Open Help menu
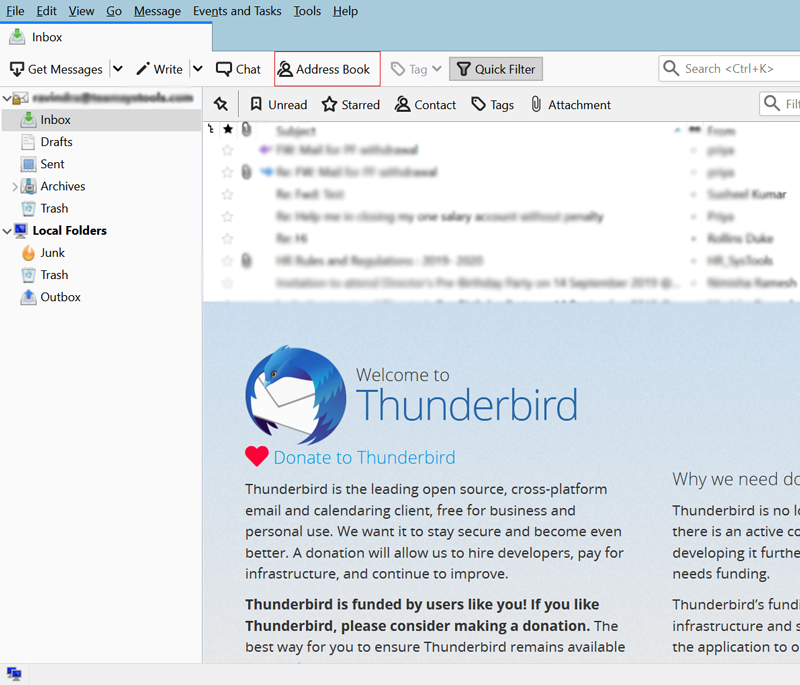800x685 pixels. tap(345, 11)
